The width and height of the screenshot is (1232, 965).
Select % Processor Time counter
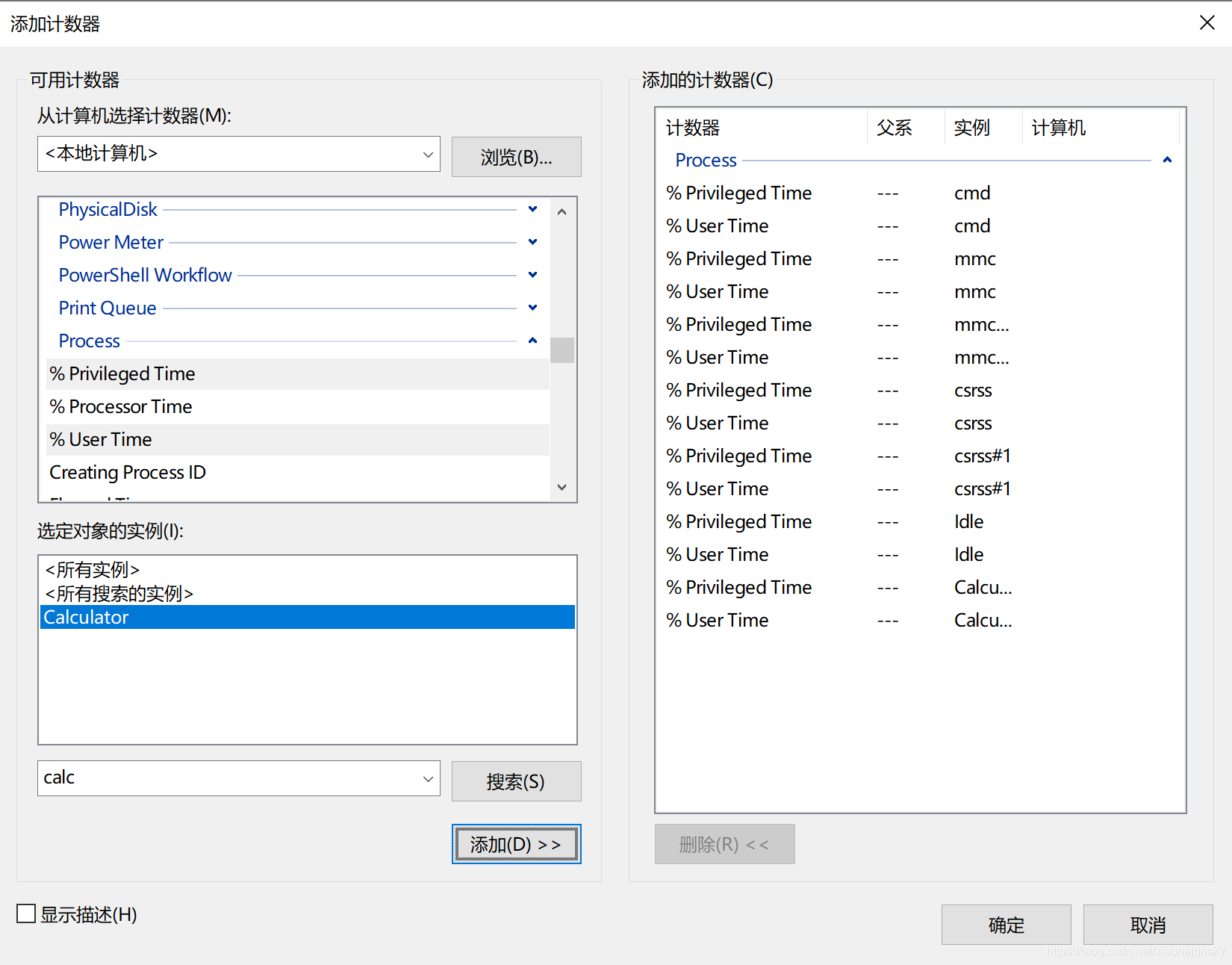[x=298, y=406]
